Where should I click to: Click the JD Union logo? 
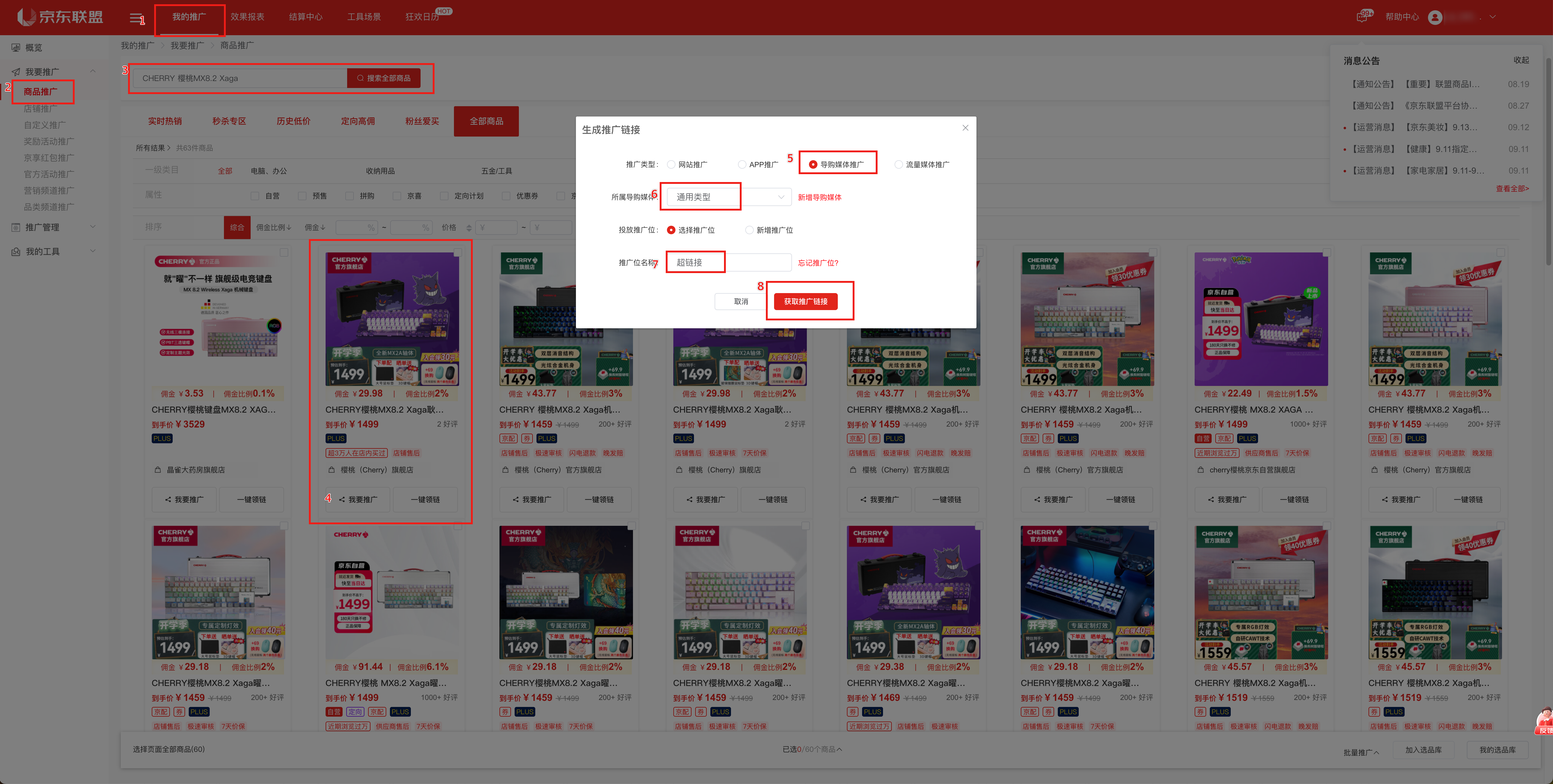click(60, 16)
